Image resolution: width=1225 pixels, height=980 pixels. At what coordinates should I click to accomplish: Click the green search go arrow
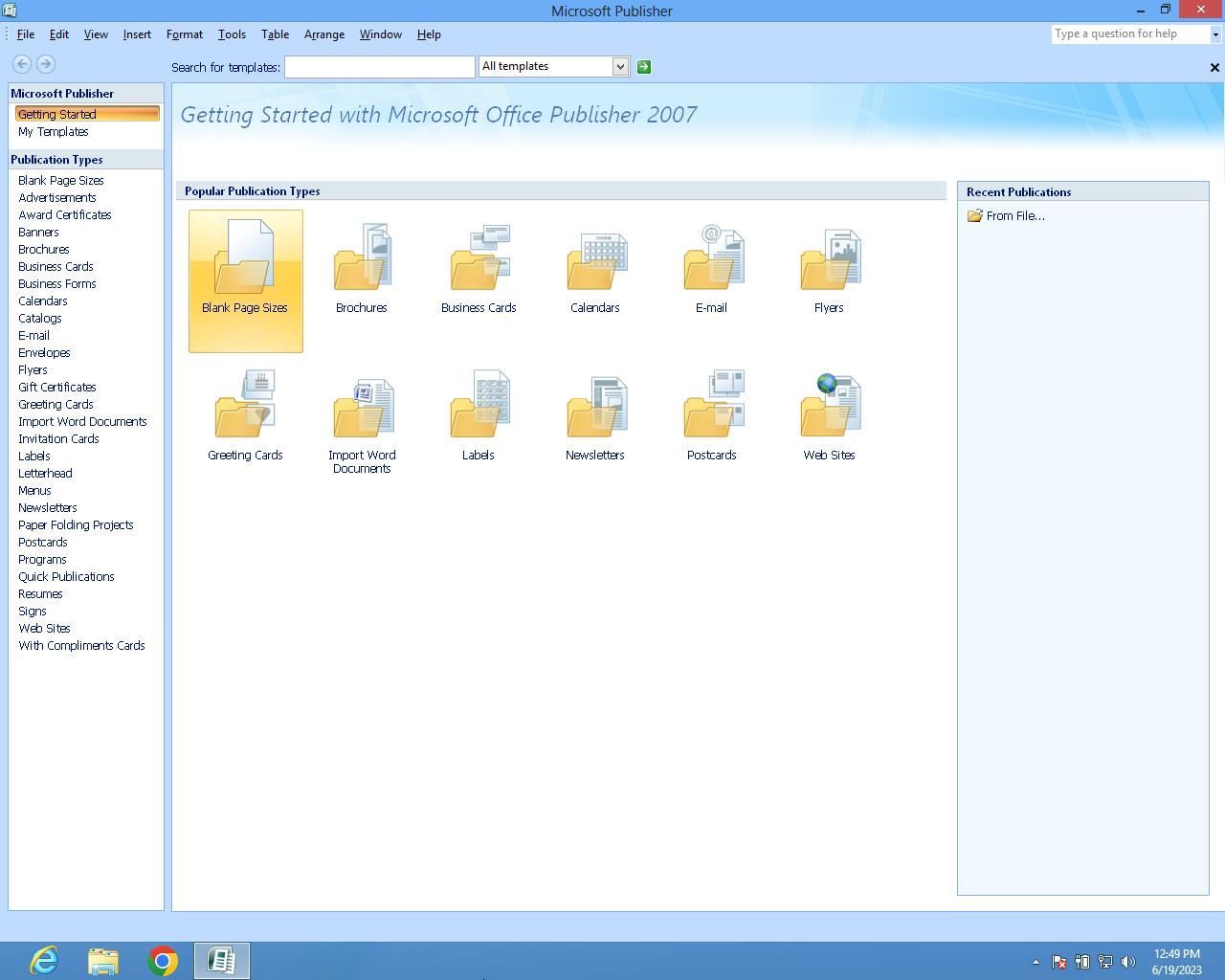point(644,67)
